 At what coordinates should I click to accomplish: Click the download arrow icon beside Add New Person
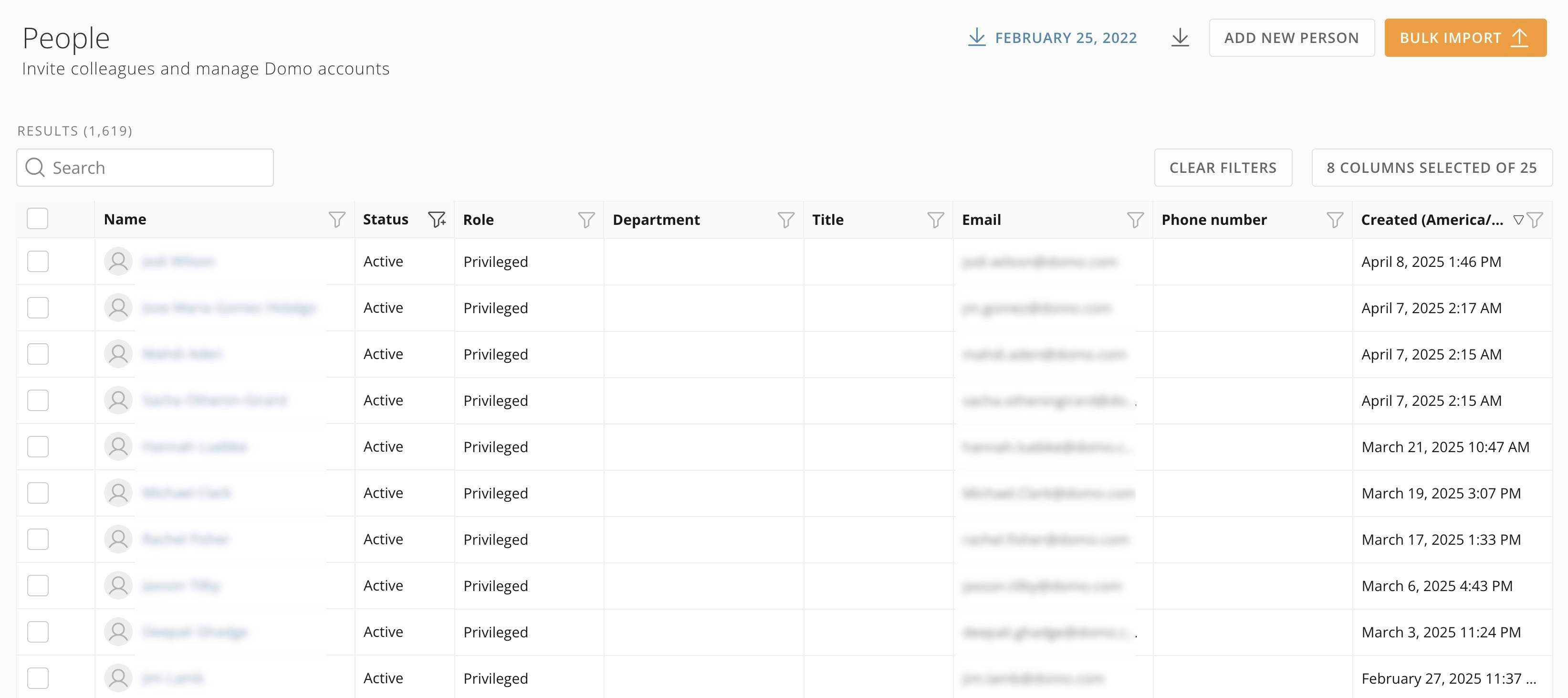tap(1180, 38)
